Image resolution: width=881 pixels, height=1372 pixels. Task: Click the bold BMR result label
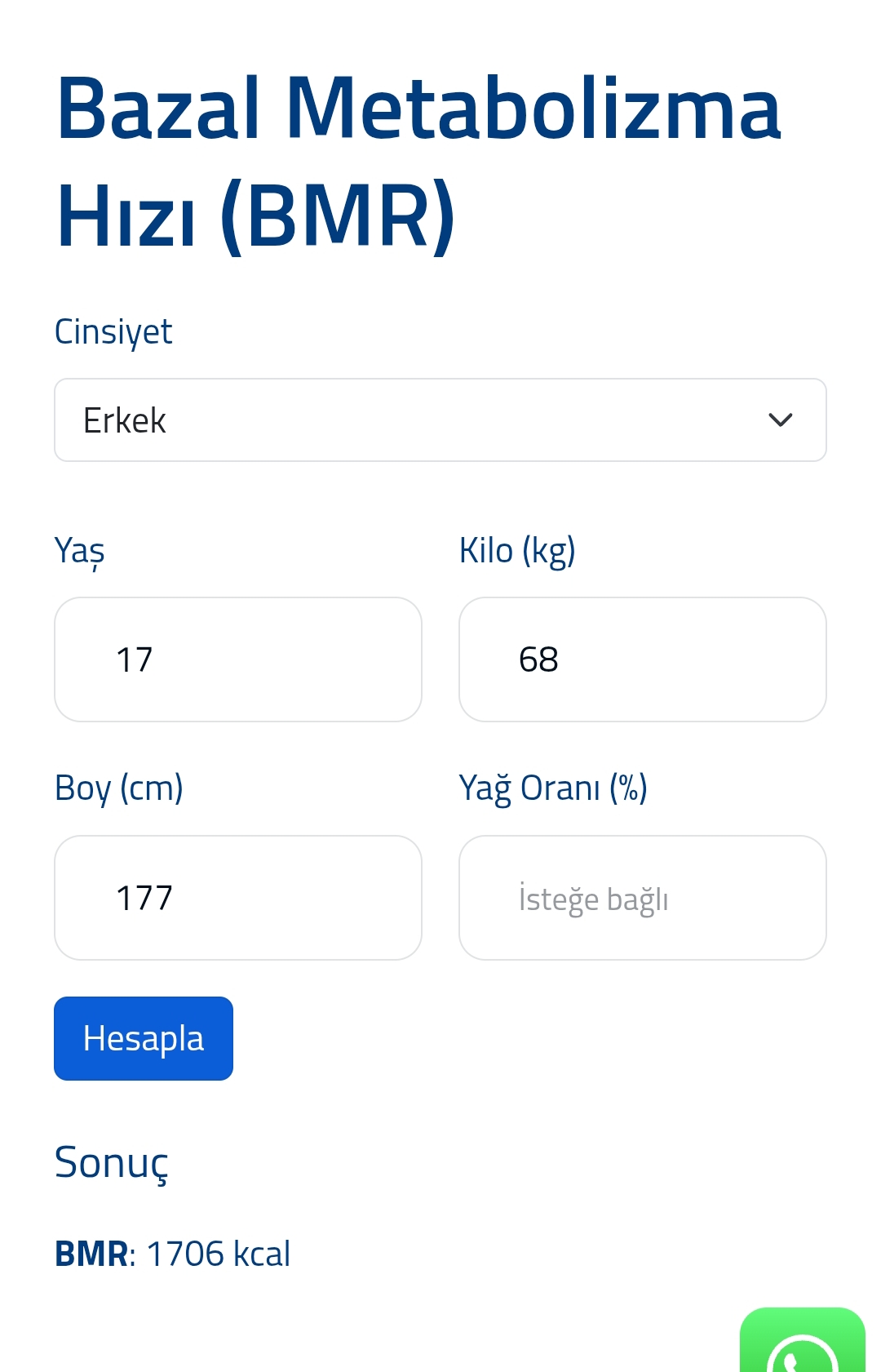[x=91, y=1254]
